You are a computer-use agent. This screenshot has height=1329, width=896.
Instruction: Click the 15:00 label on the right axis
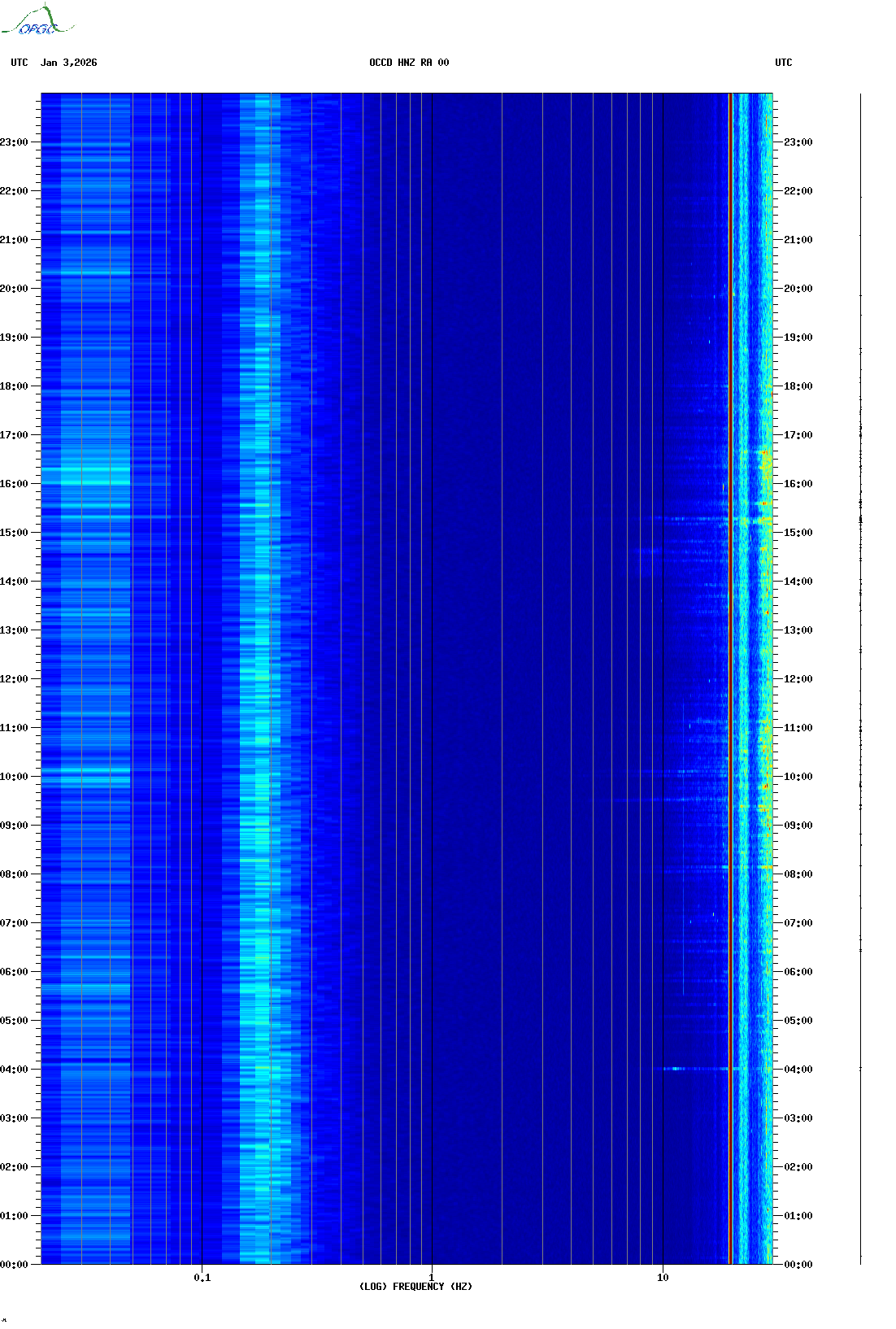[x=798, y=533]
